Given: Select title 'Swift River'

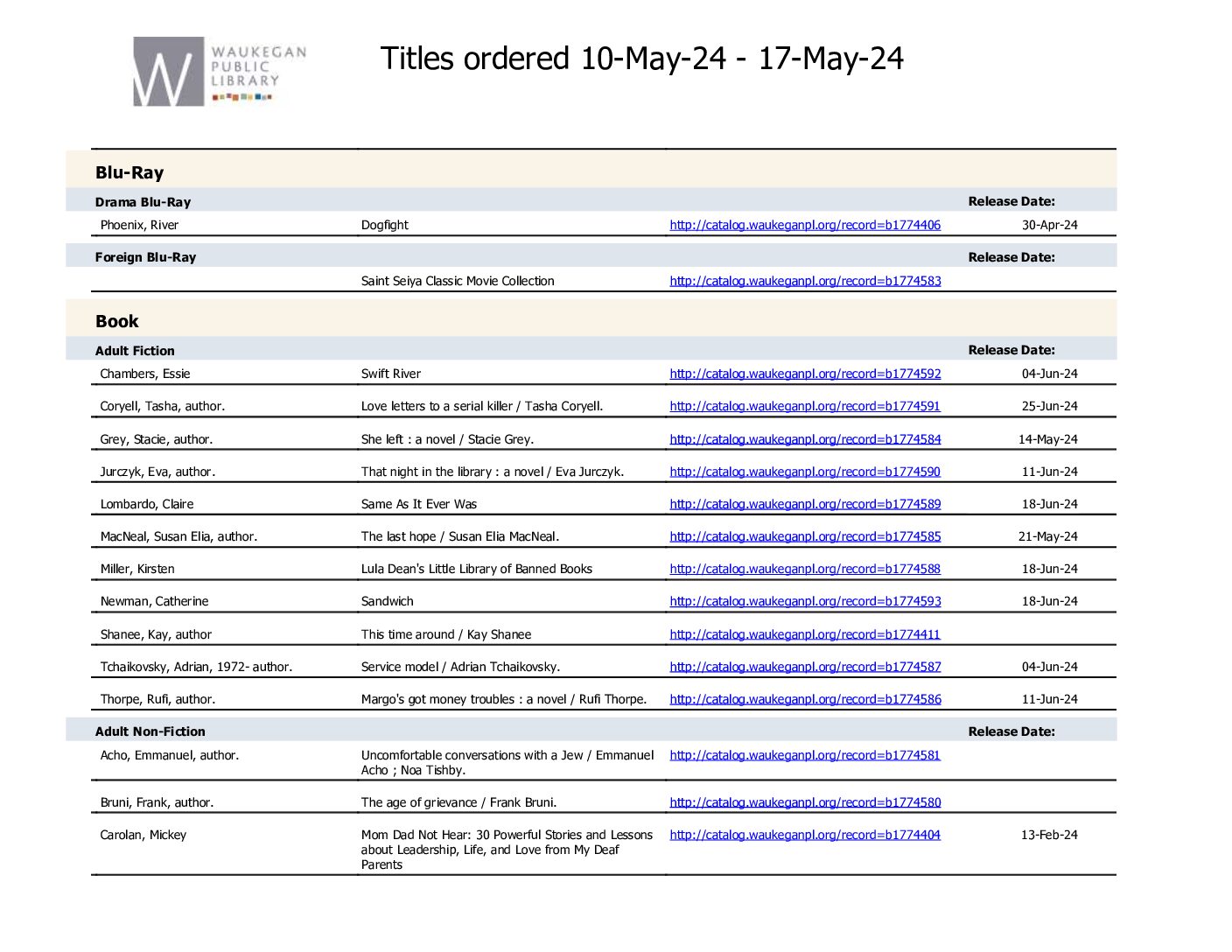Looking at the screenshot, I should coord(390,374).
